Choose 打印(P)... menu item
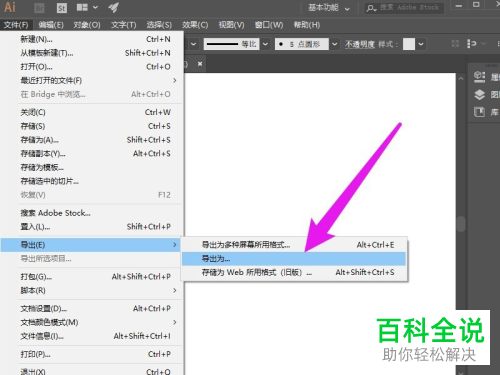 pos(92,354)
